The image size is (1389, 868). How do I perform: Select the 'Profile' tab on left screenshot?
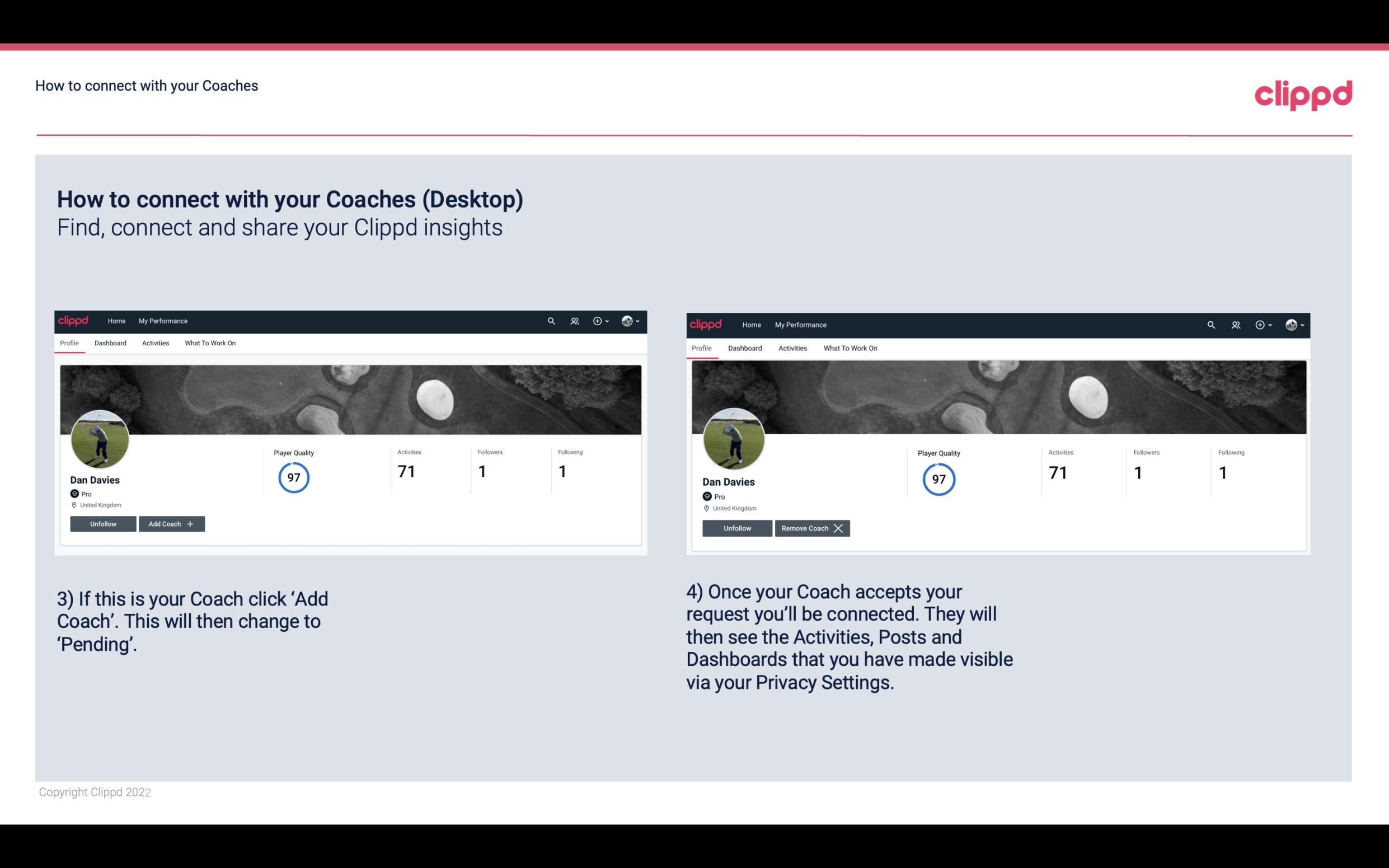pos(69,343)
